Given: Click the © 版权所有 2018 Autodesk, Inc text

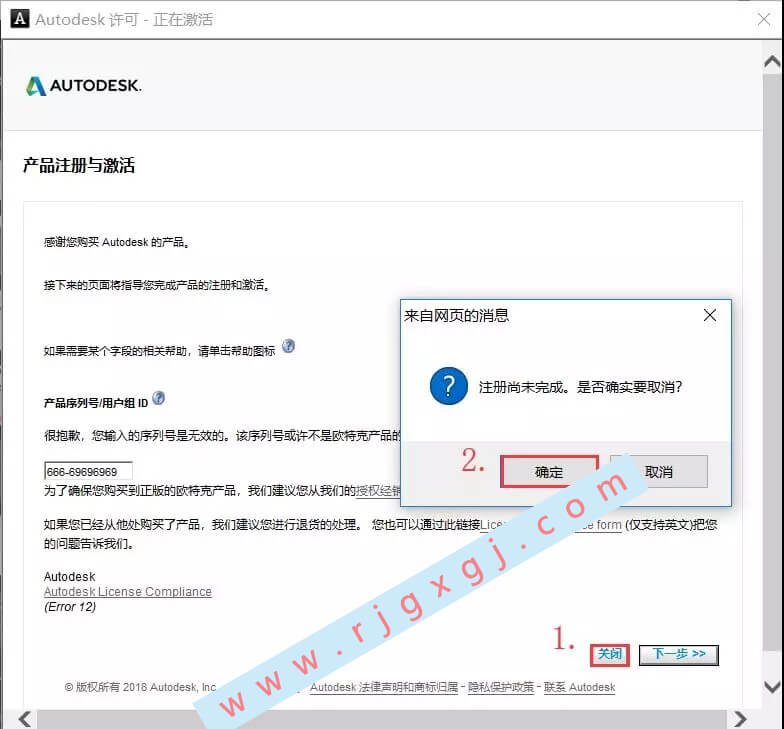Looking at the screenshot, I should [140, 688].
